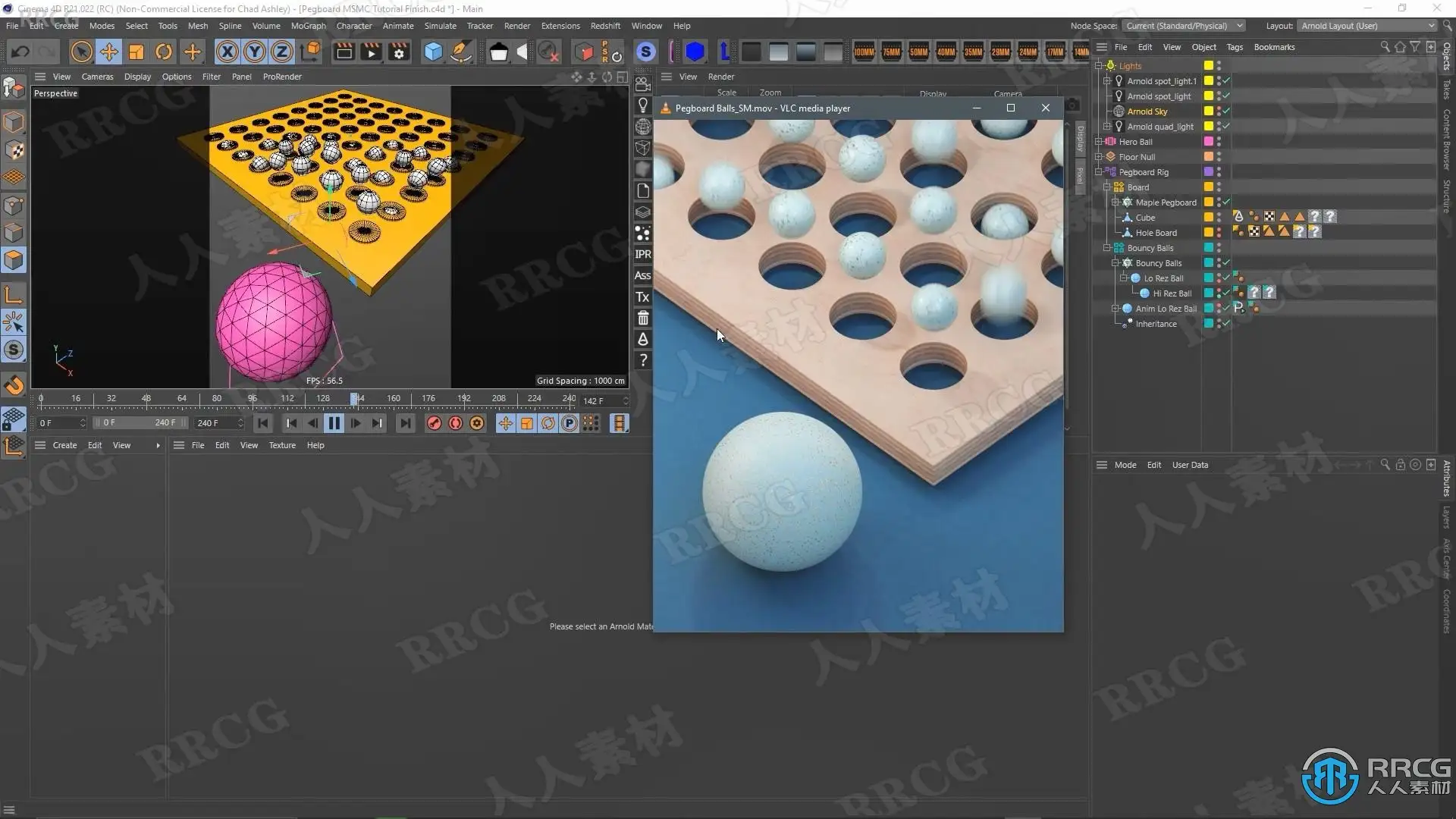The height and width of the screenshot is (819, 1456).
Task: Click the Undo arrow icon
Action: point(20,52)
